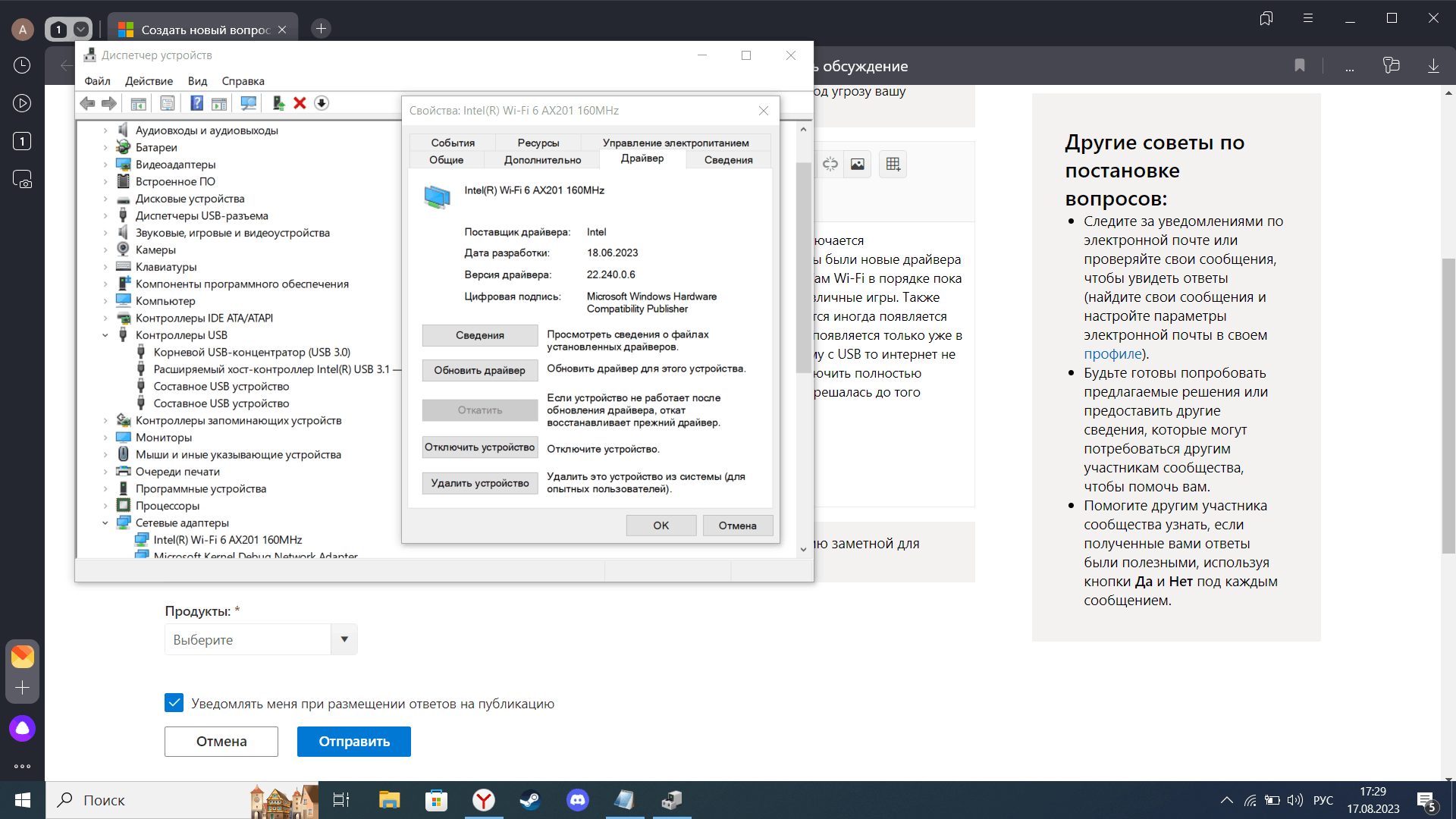The height and width of the screenshot is (819, 1456).
Task: Select Корневой USB-концентратор (USB 3.0) item
Action: pos(252,353)
